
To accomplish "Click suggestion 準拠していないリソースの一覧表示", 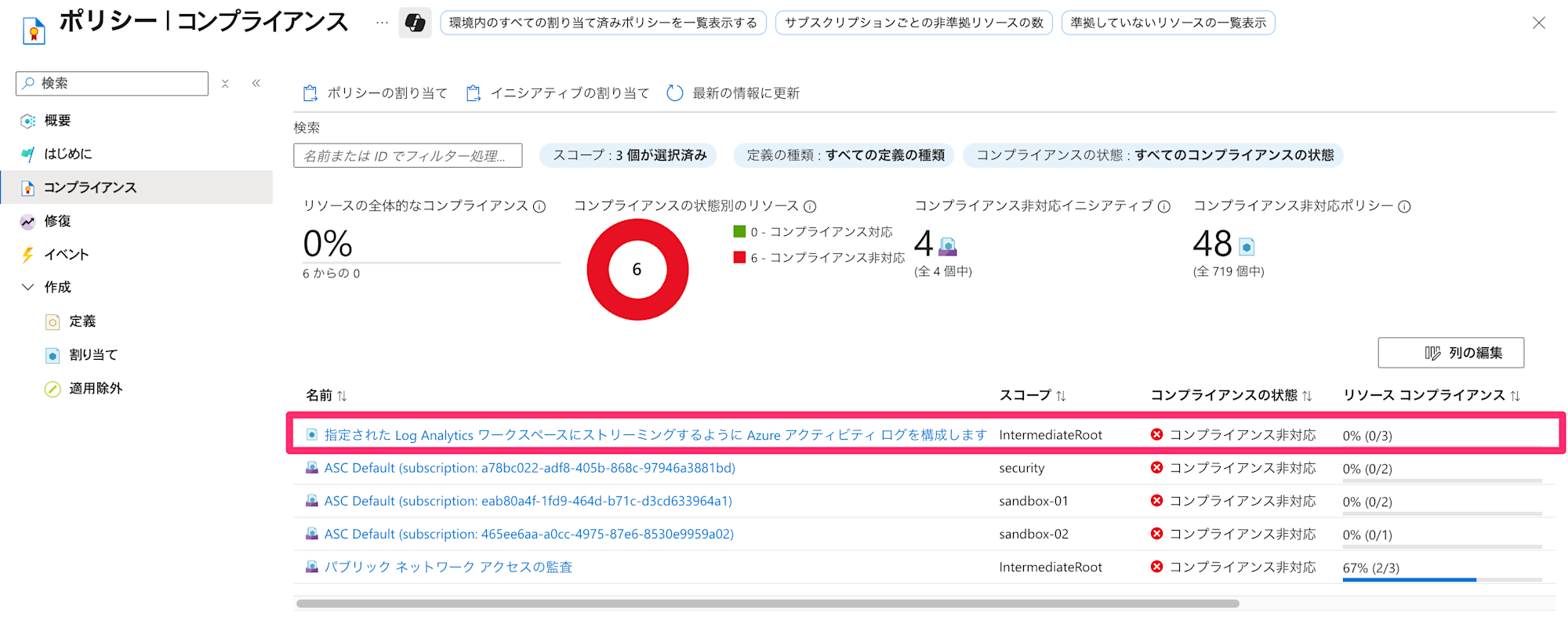I will click(x=1168, y=23).
